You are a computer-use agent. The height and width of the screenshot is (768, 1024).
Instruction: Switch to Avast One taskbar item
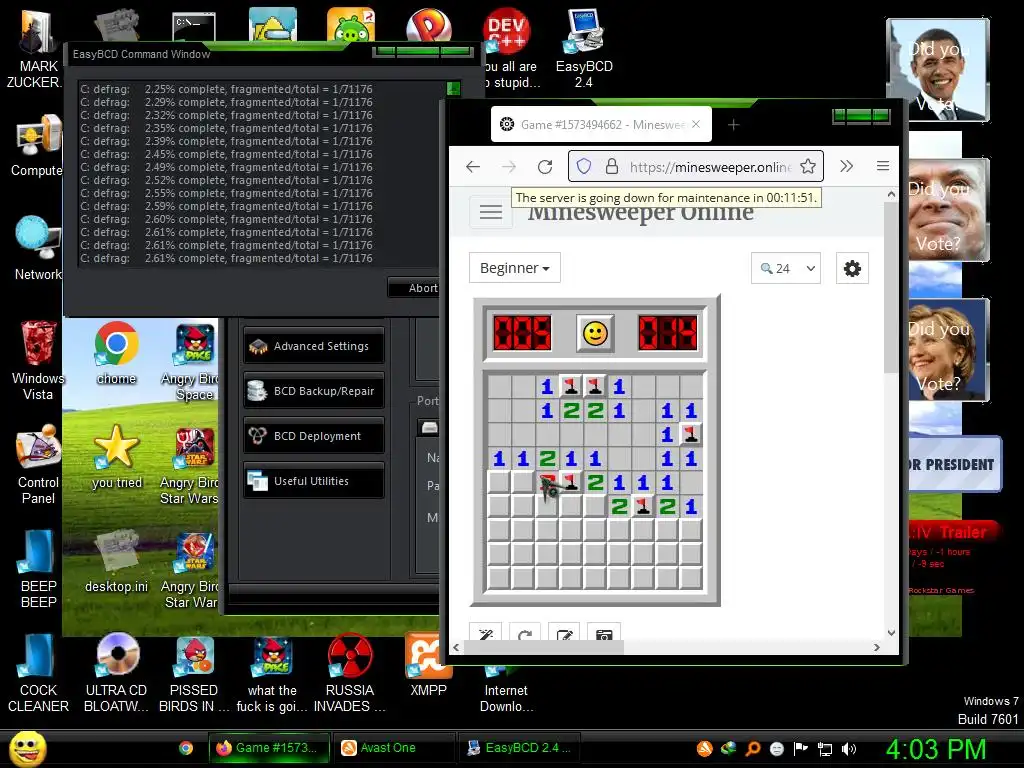[x=394, y=748]
